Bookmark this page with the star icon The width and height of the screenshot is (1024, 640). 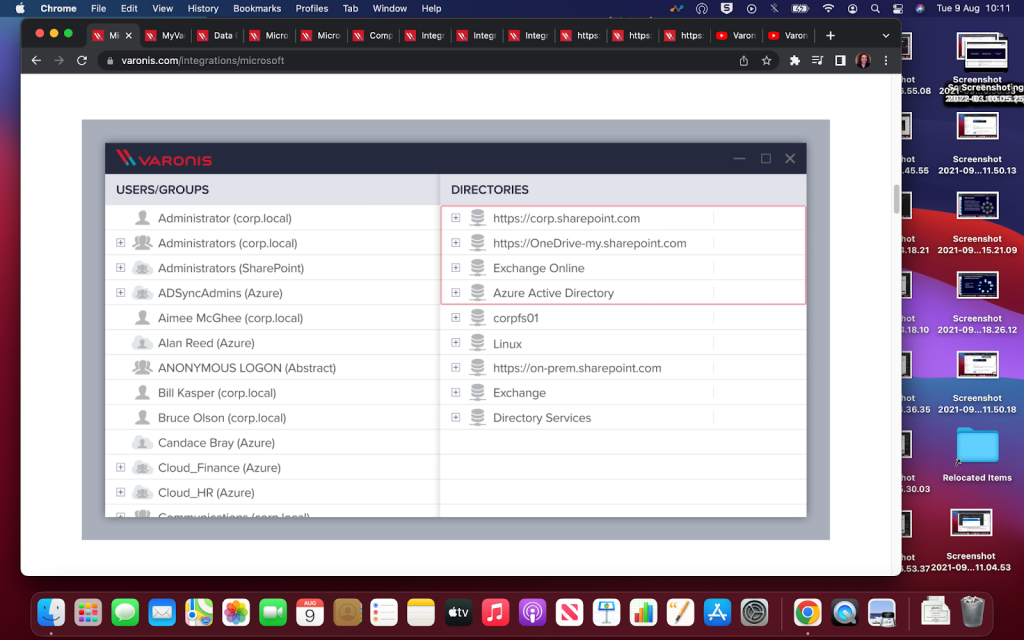[x=767, y=61]
